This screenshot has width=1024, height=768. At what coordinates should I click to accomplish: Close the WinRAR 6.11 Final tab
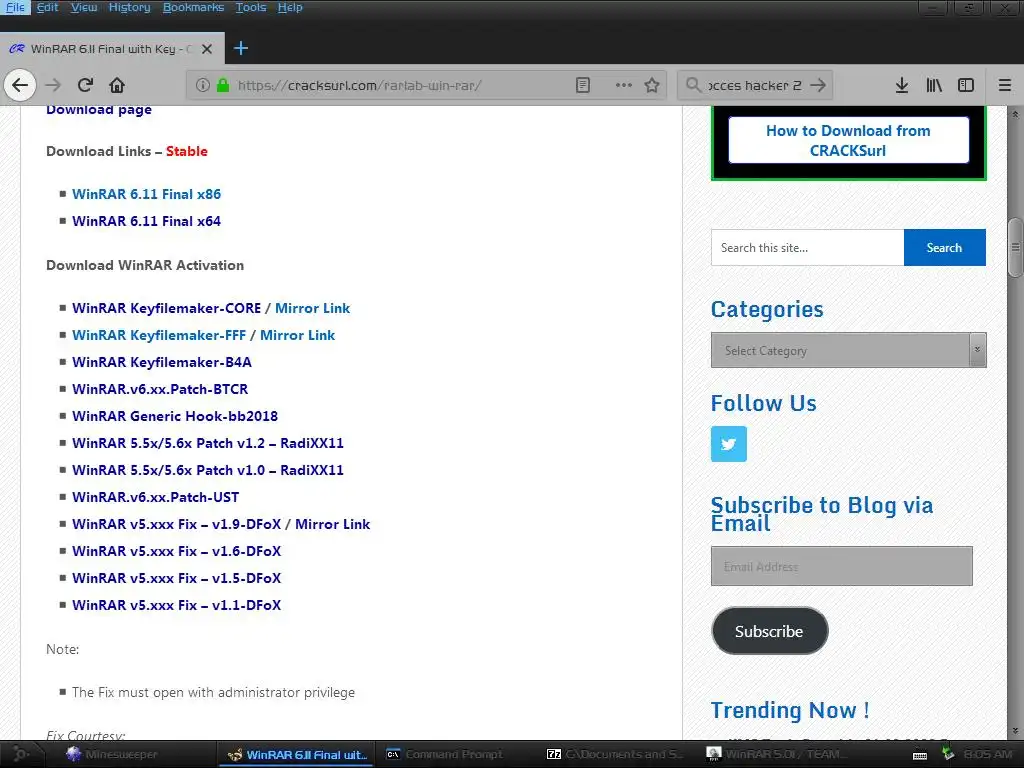pos(206,49)
